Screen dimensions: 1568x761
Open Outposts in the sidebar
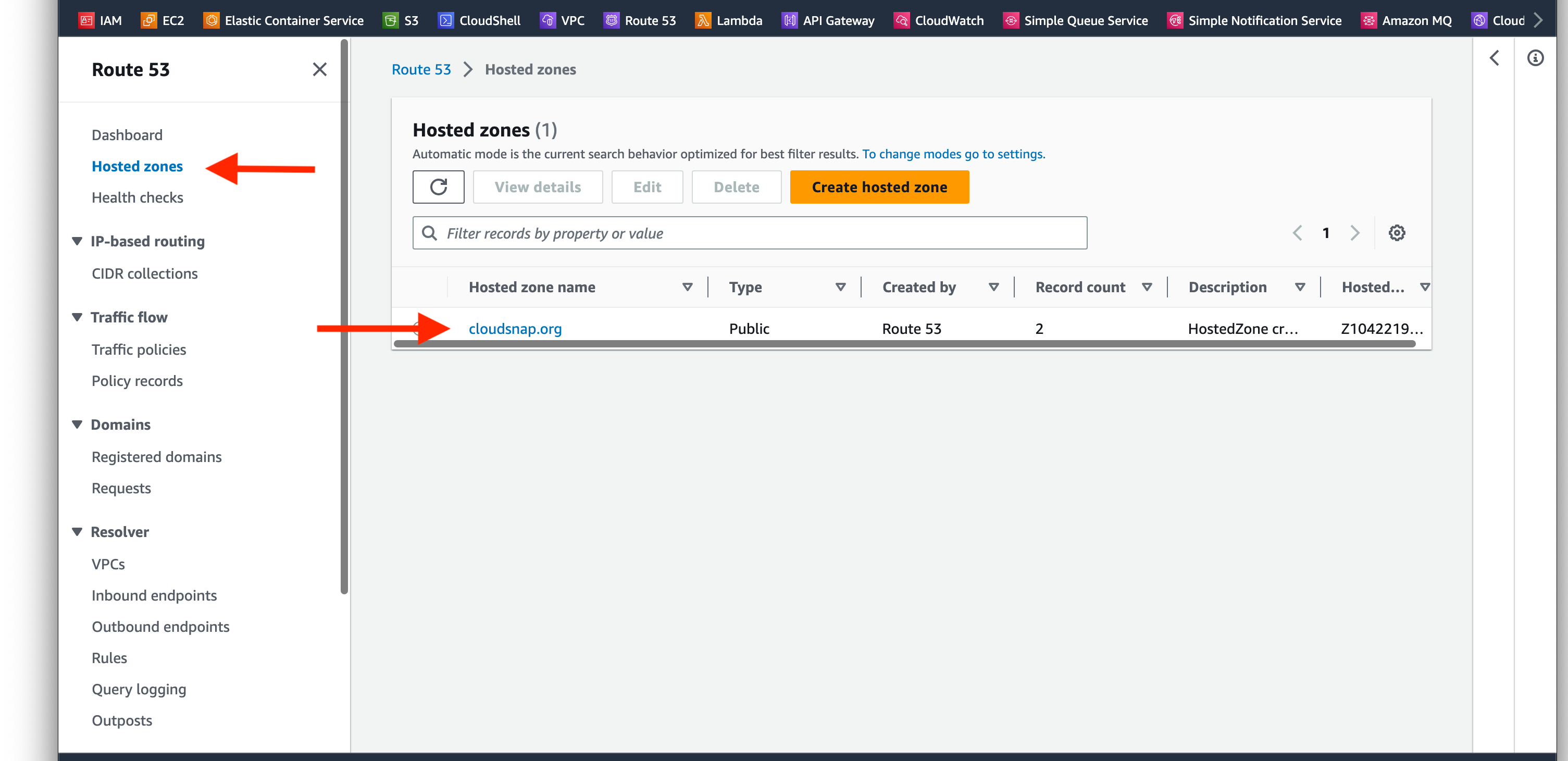(x=122, y=721)
